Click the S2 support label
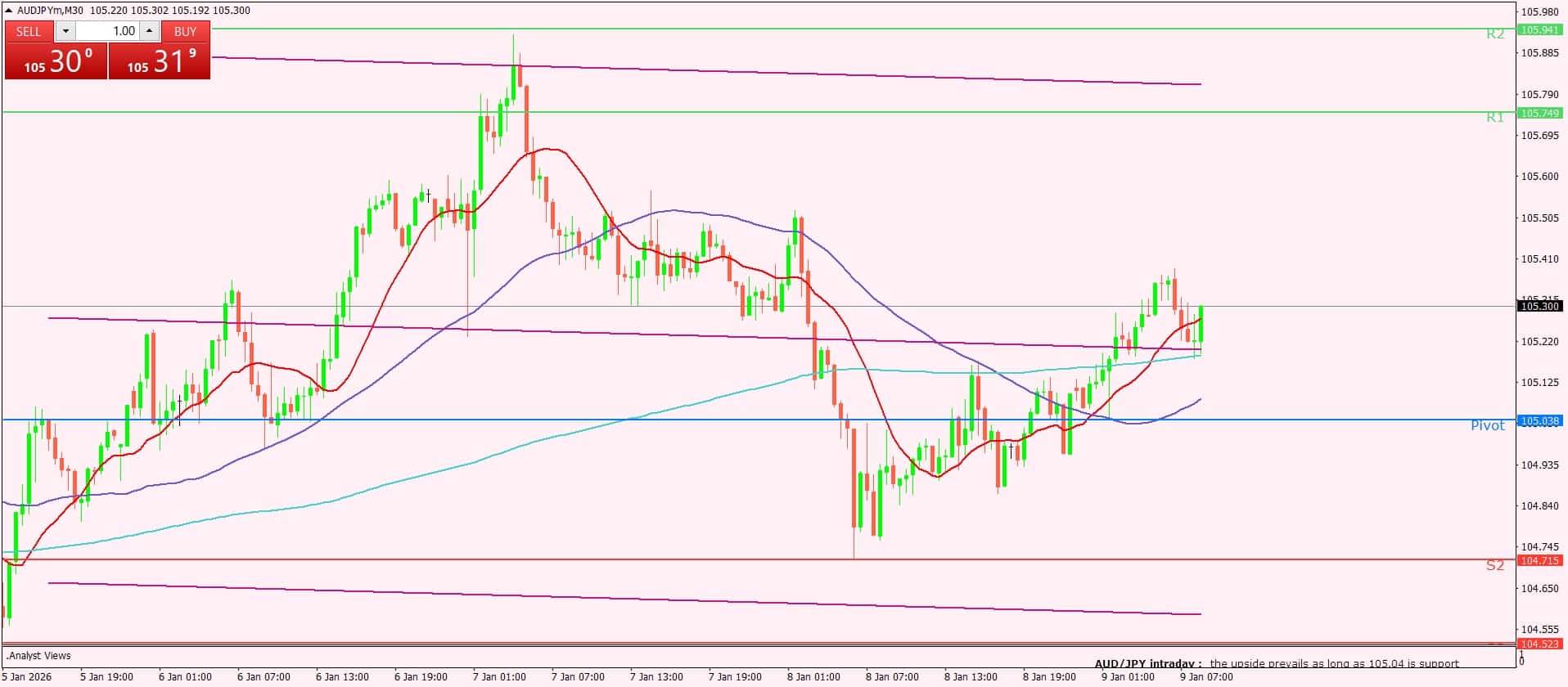 pos(1495,566)
